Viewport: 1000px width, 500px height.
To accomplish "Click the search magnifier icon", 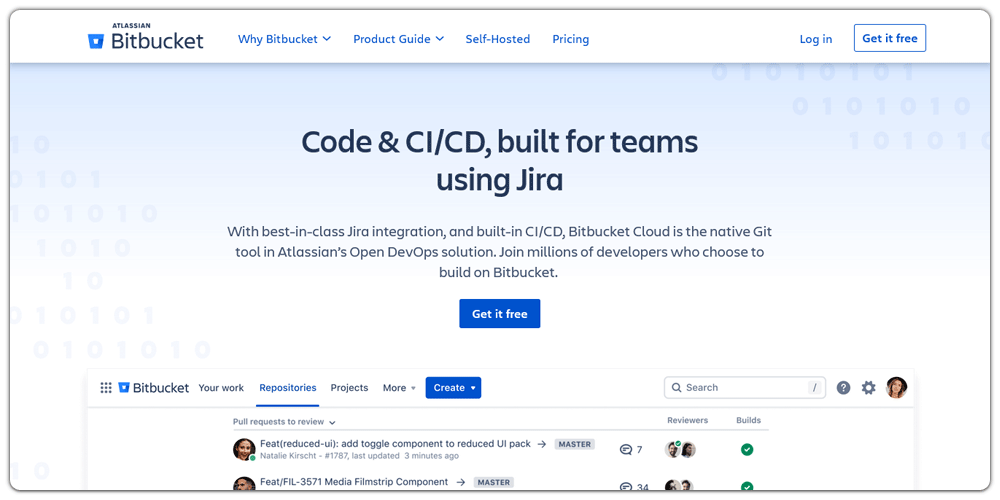I will click(676, 388).
